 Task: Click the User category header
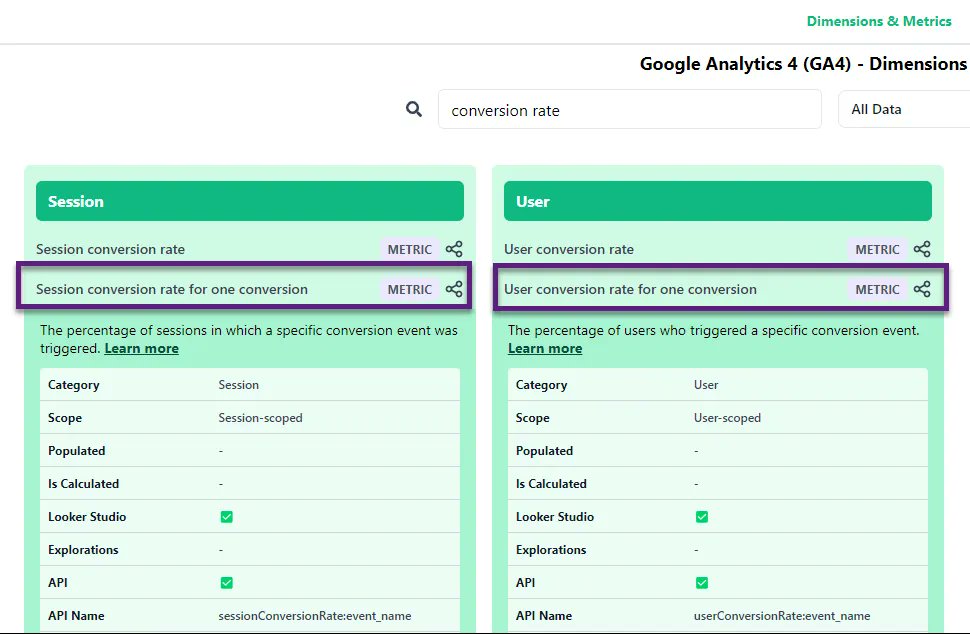[718, 201]
